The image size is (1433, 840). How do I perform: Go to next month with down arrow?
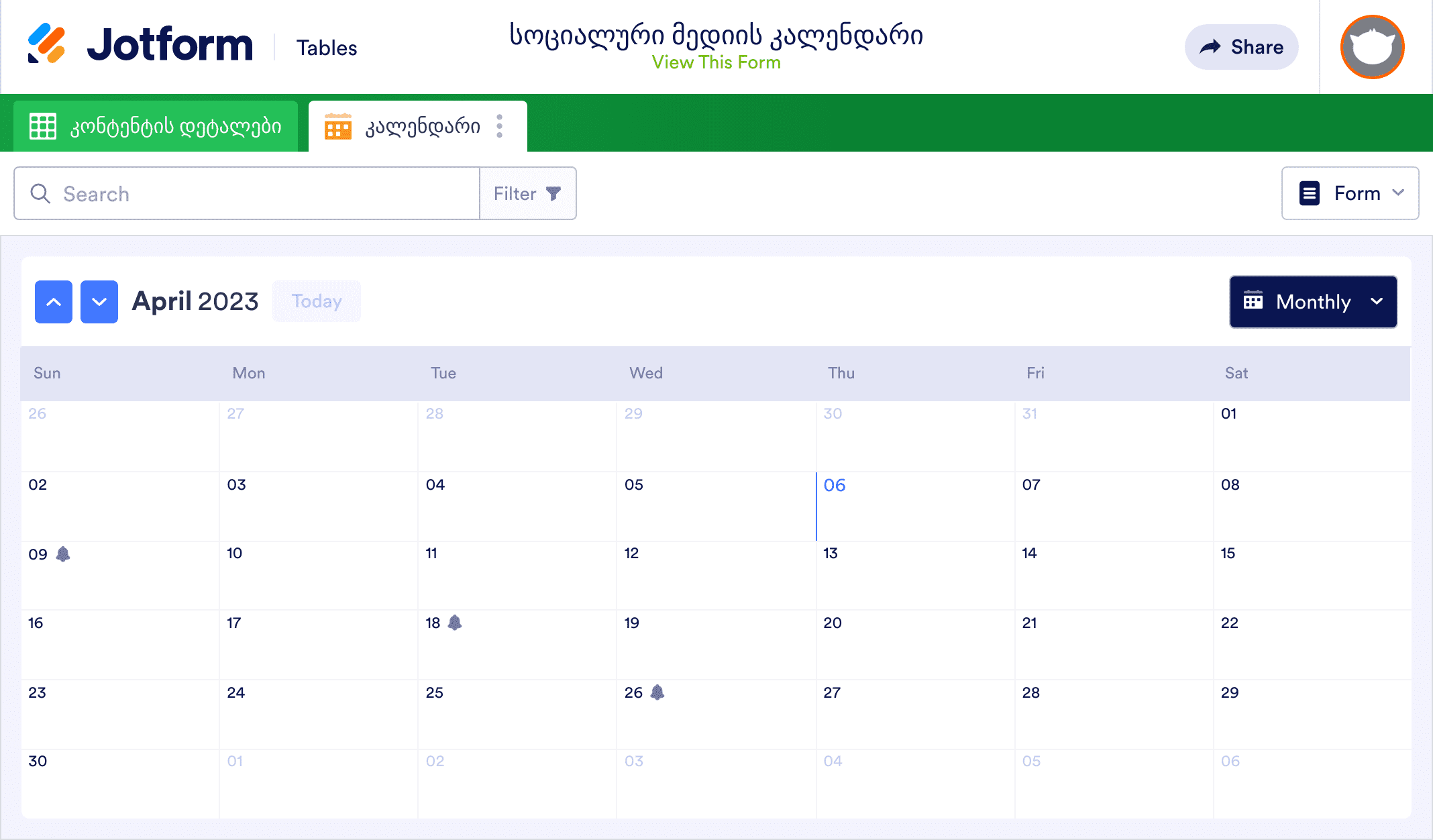[99, 302]
